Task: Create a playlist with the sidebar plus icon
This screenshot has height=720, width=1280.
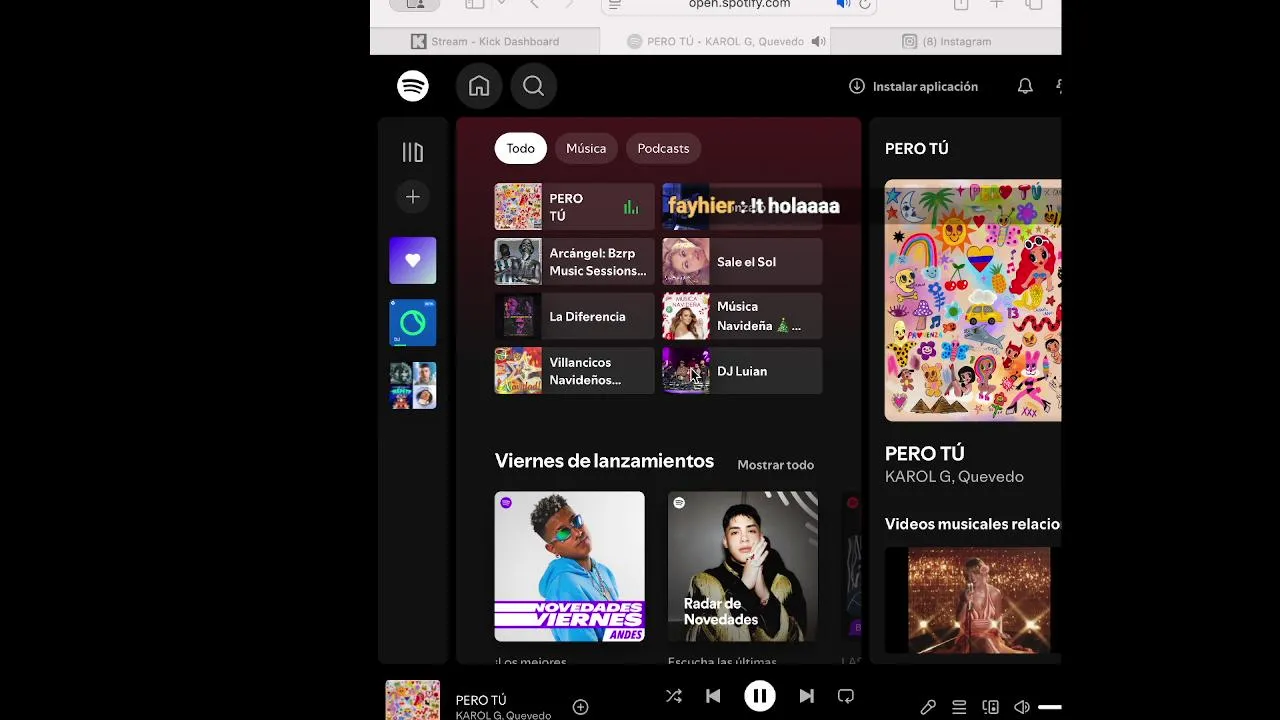Action: point(413,197)
